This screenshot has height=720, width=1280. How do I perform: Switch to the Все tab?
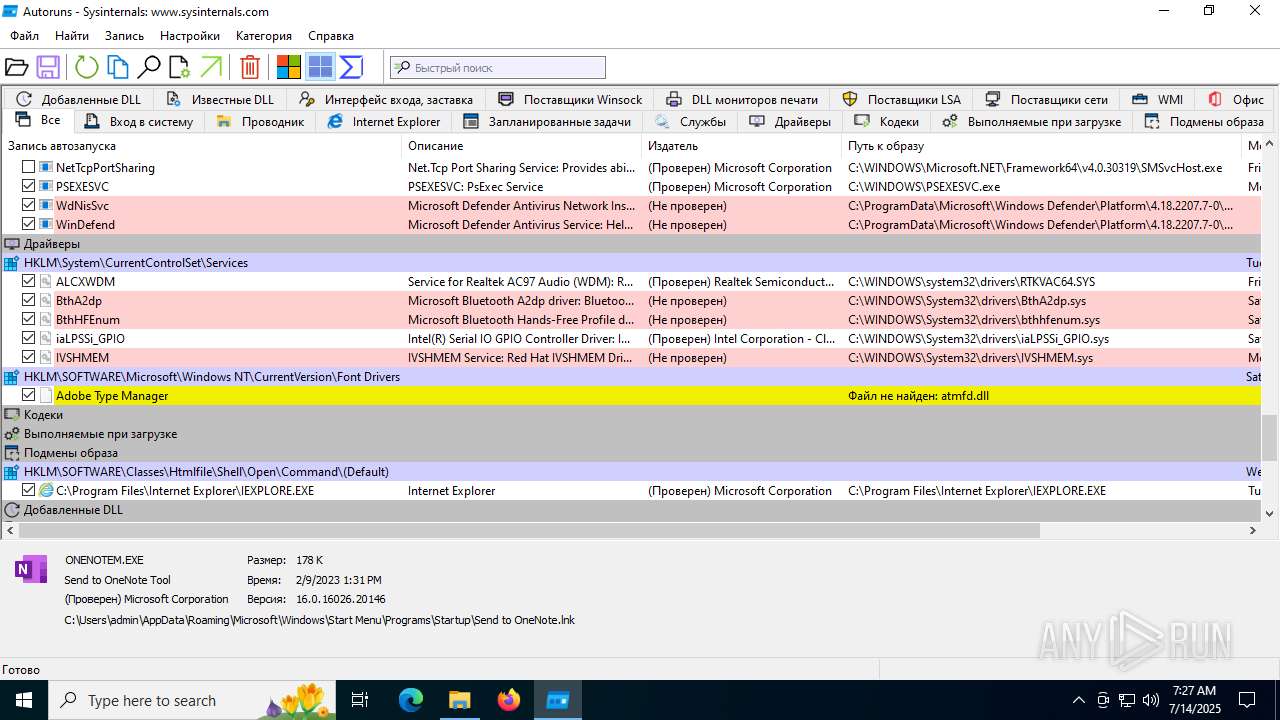(x=38, y=120)
